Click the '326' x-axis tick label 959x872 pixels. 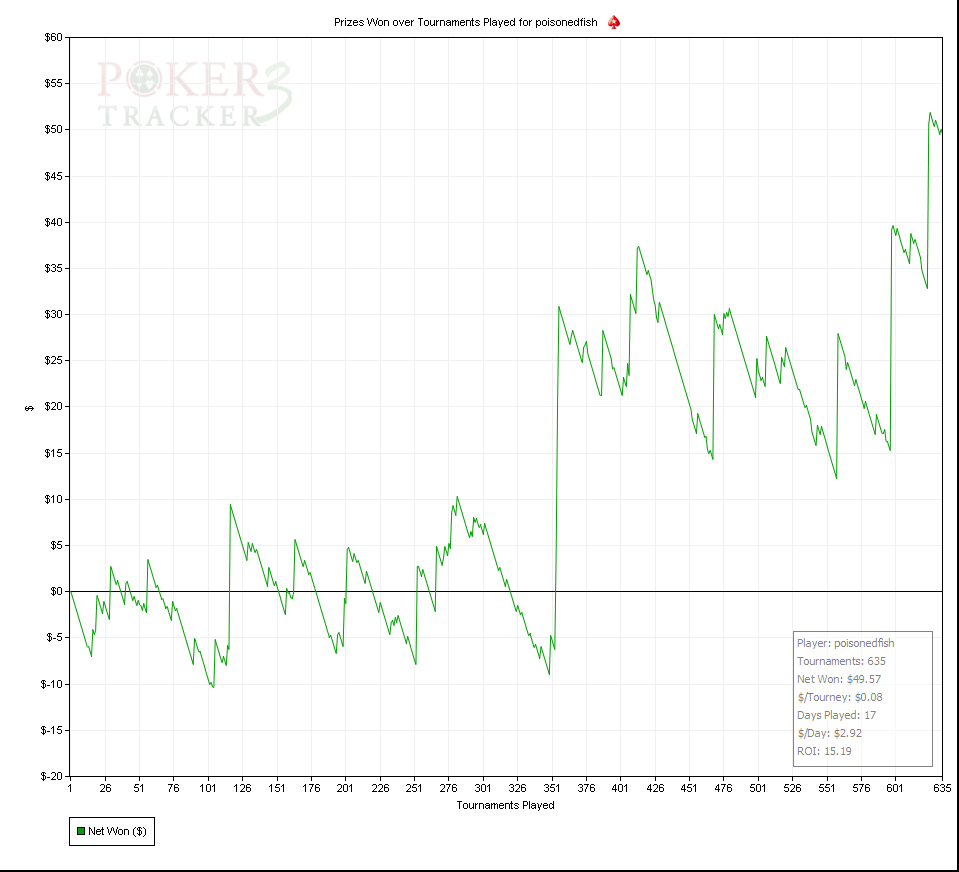click(x=517, y=788)
